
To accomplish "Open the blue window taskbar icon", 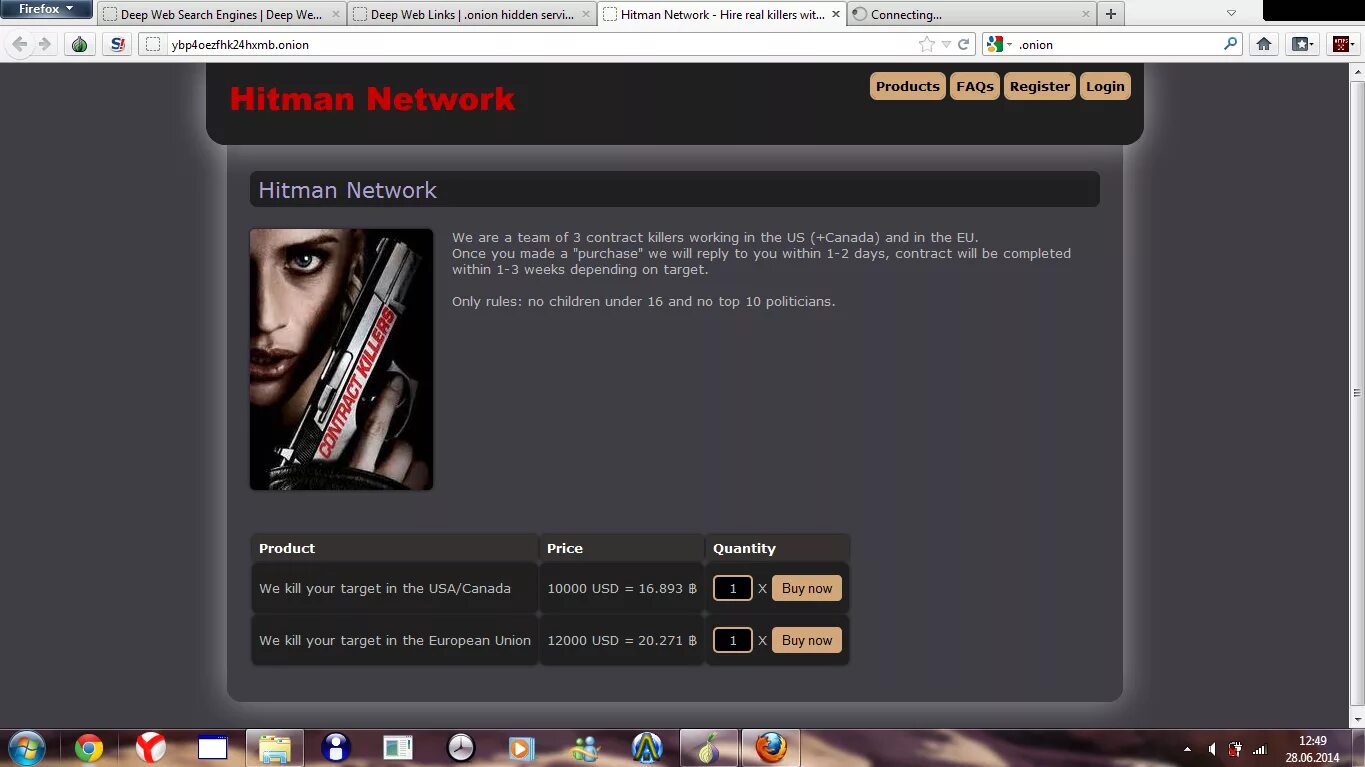I will pyautogui.click(x=213, y=748).
